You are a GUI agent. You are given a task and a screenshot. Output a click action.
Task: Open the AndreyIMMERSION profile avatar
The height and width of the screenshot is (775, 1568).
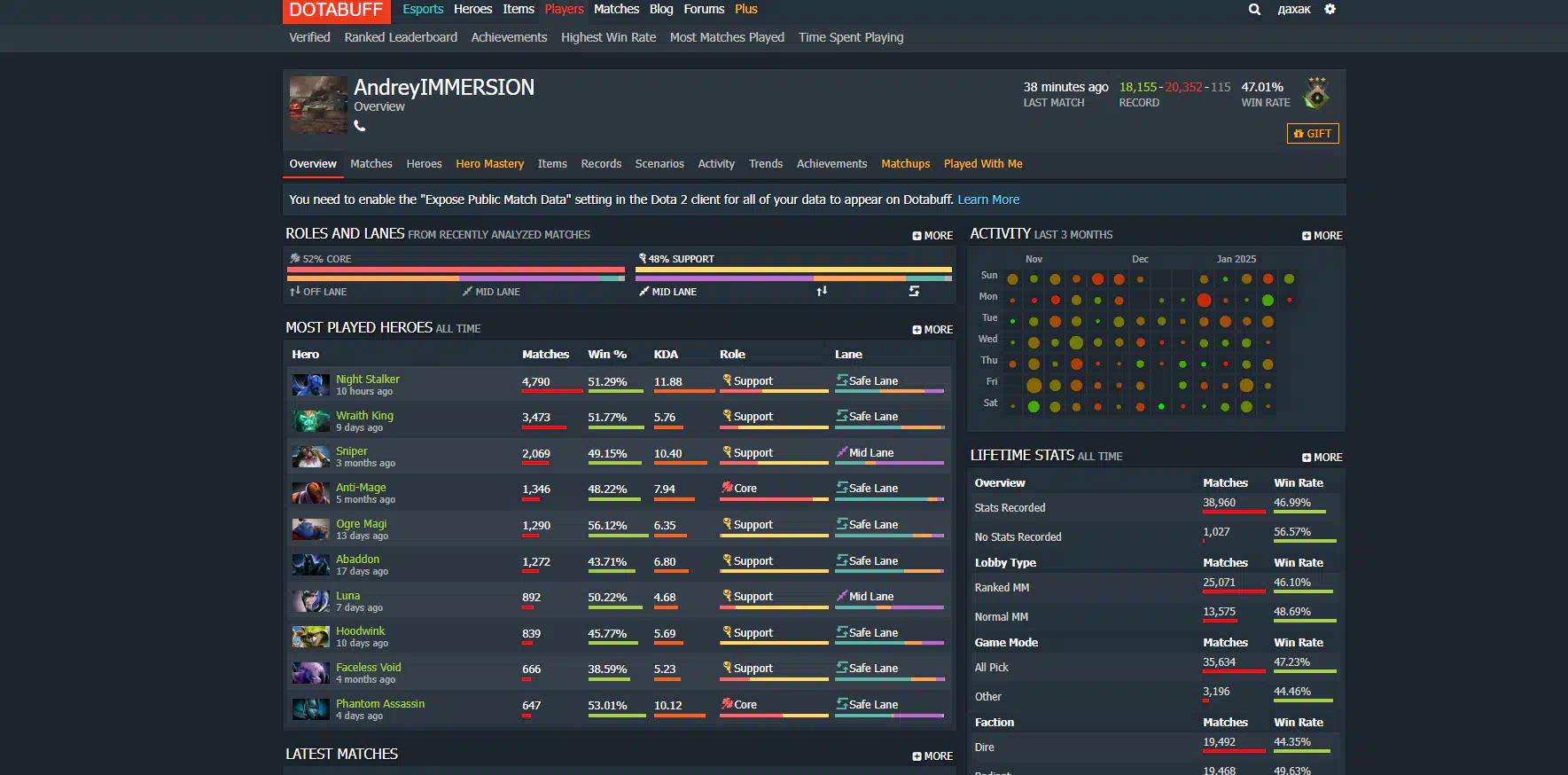[x=318, y=105]
